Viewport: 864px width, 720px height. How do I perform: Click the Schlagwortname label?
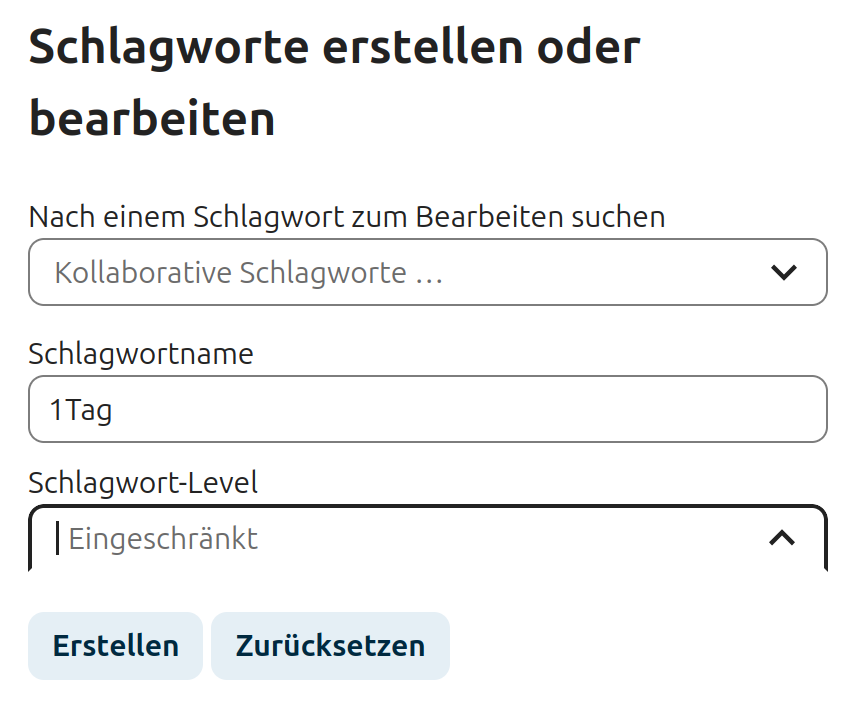pyautogui.click(x=141, y=354)
